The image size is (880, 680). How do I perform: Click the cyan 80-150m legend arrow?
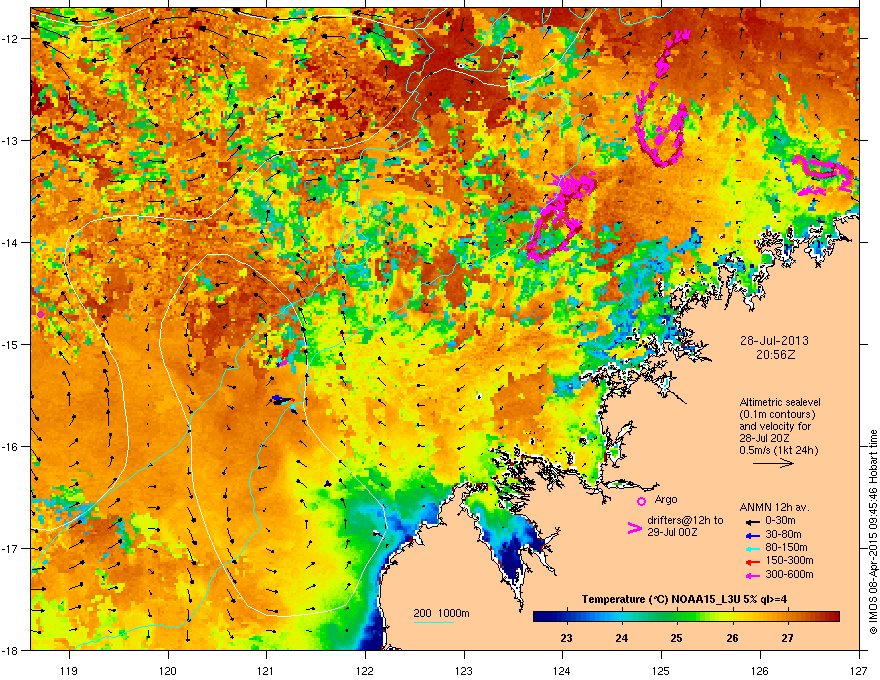[x=751, y=548]
